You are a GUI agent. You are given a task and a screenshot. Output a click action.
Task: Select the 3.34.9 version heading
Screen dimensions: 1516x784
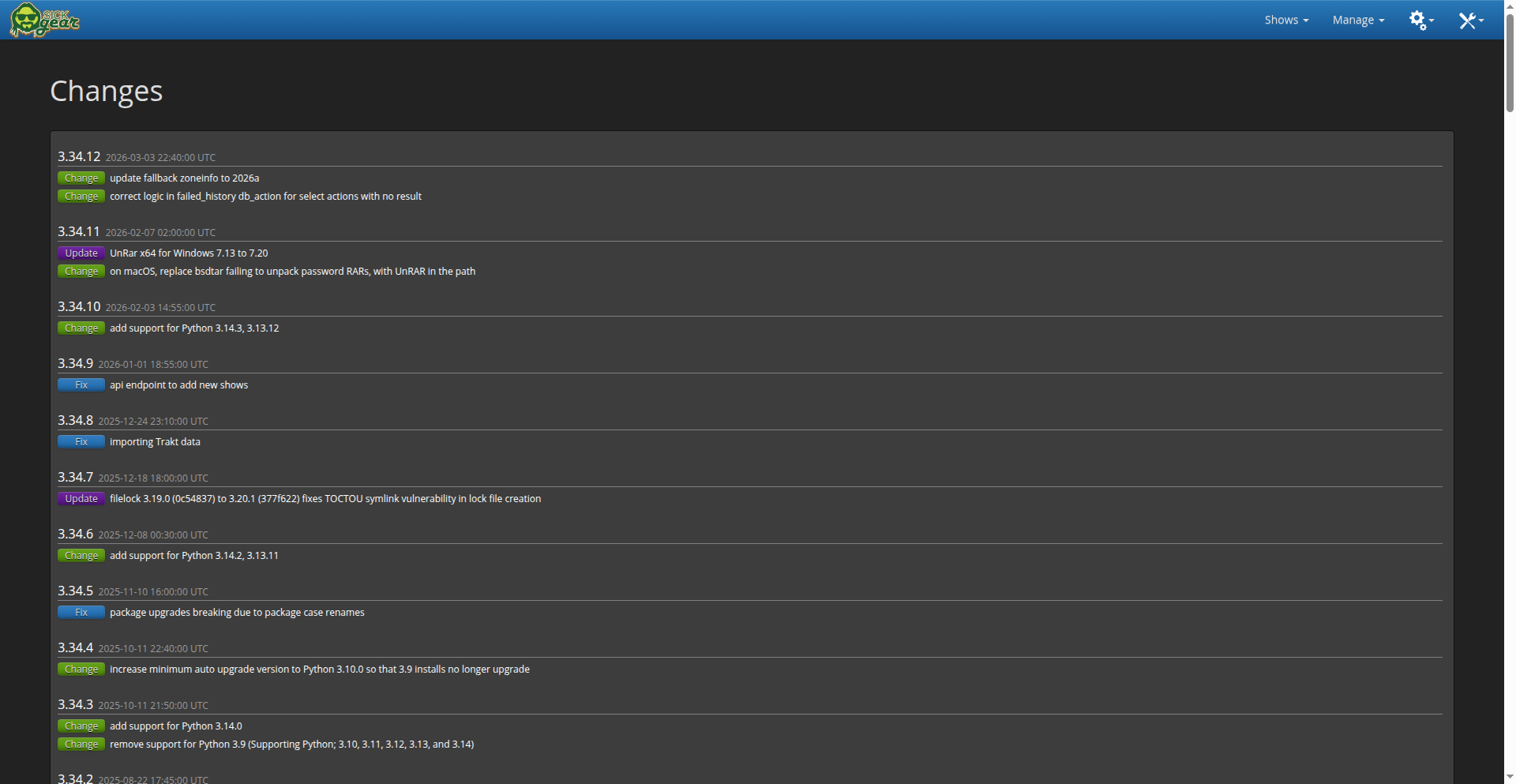(x=75, y=363)
